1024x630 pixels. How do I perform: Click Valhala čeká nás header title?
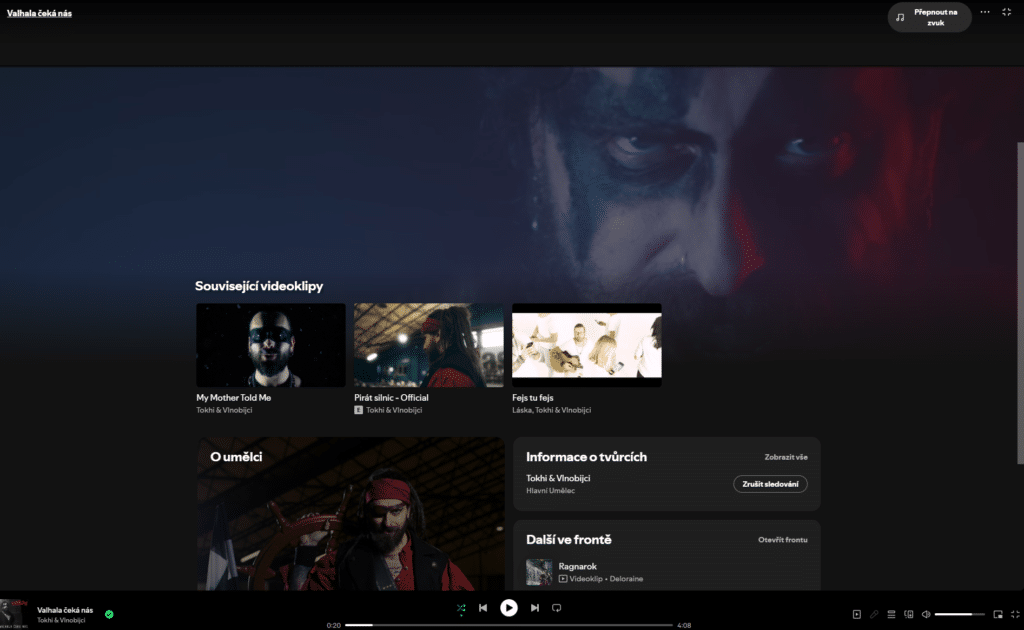[39, 13]
